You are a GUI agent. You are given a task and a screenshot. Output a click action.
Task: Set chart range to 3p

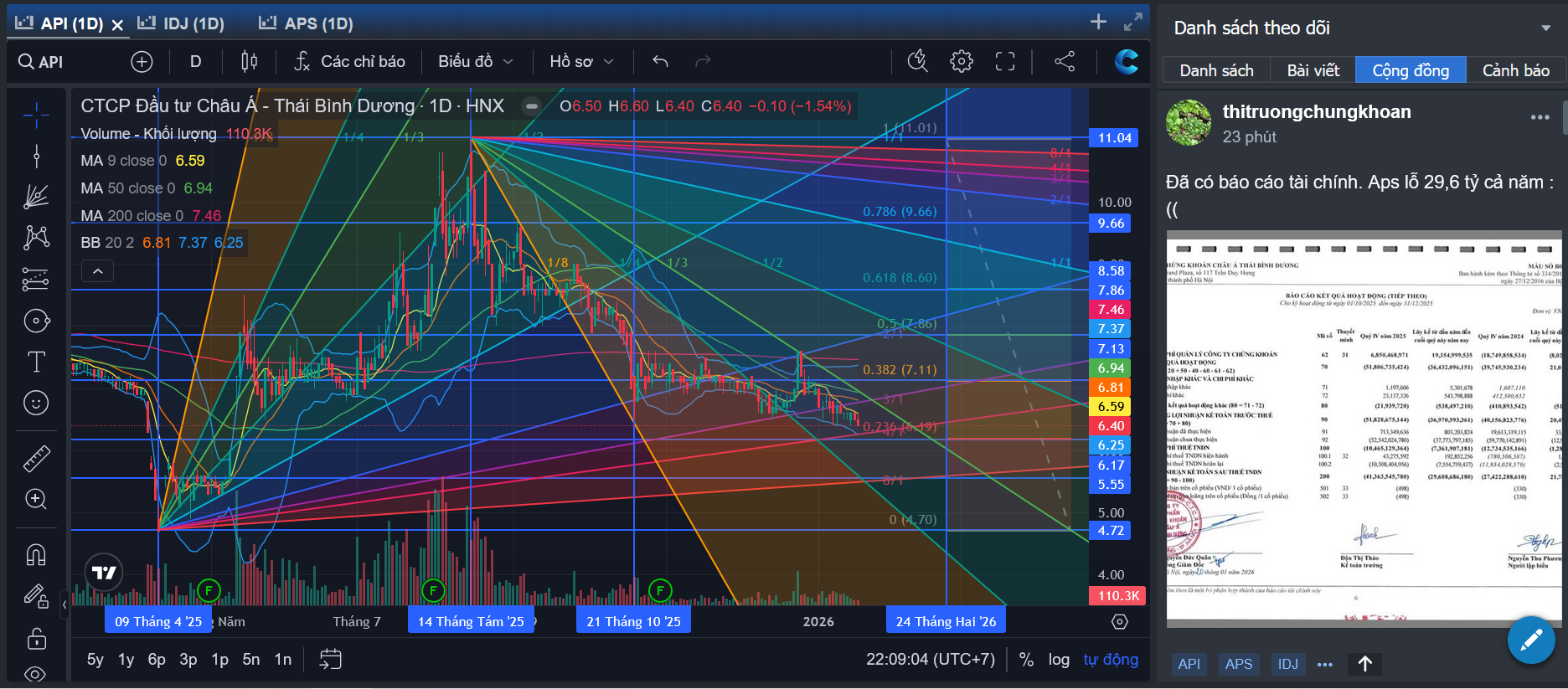pyautogui.click(x=188, y=659)
